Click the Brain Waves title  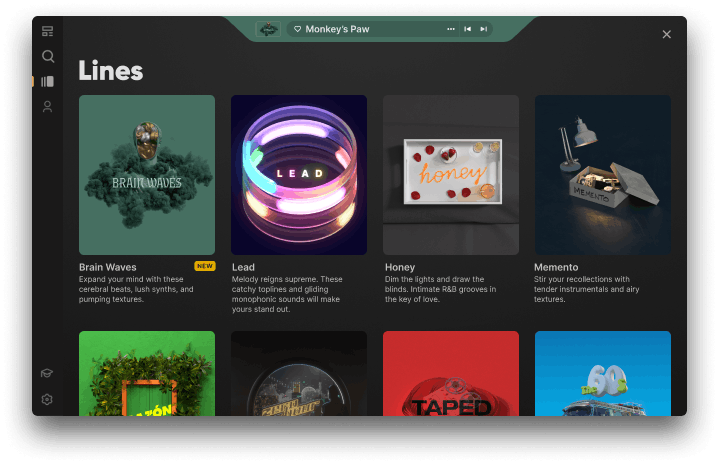tap(107, 267)
